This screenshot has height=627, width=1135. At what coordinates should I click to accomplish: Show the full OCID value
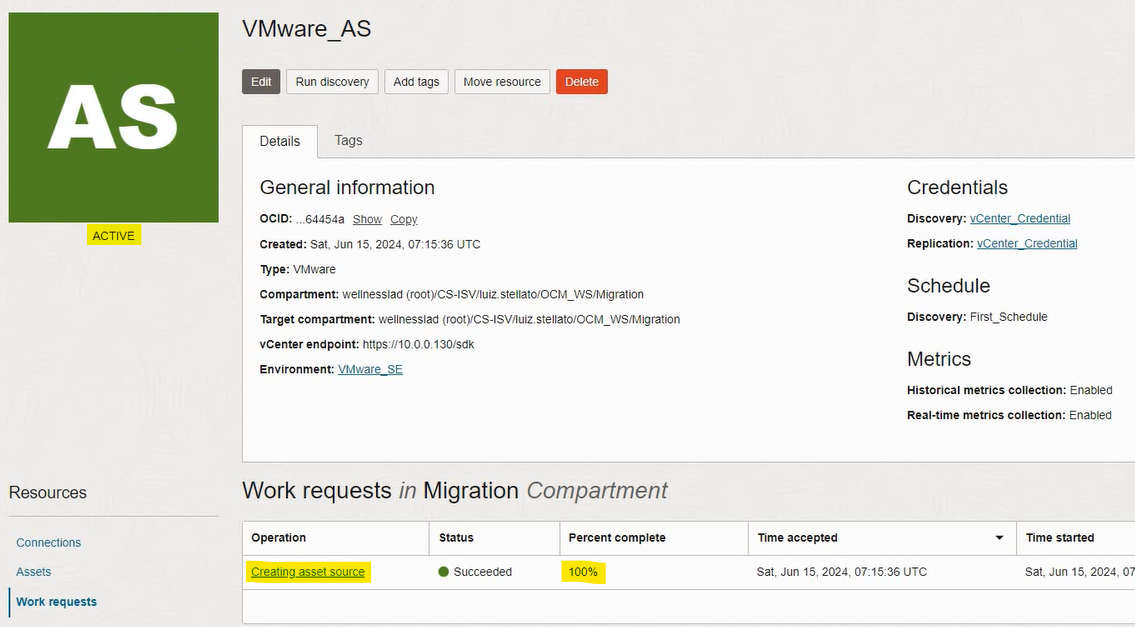(x=367, y=219)
